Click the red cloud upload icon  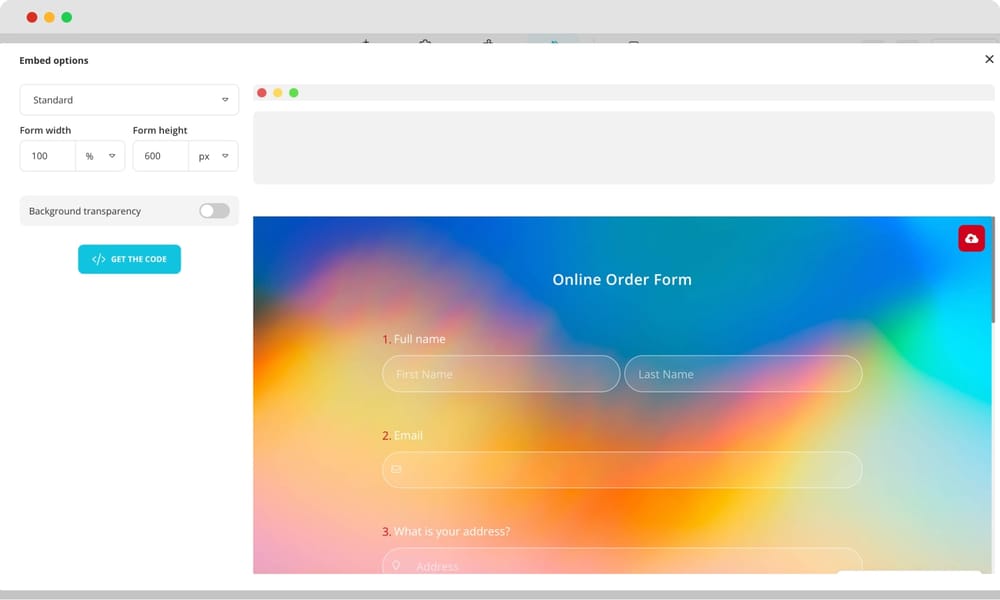point(971,238)
